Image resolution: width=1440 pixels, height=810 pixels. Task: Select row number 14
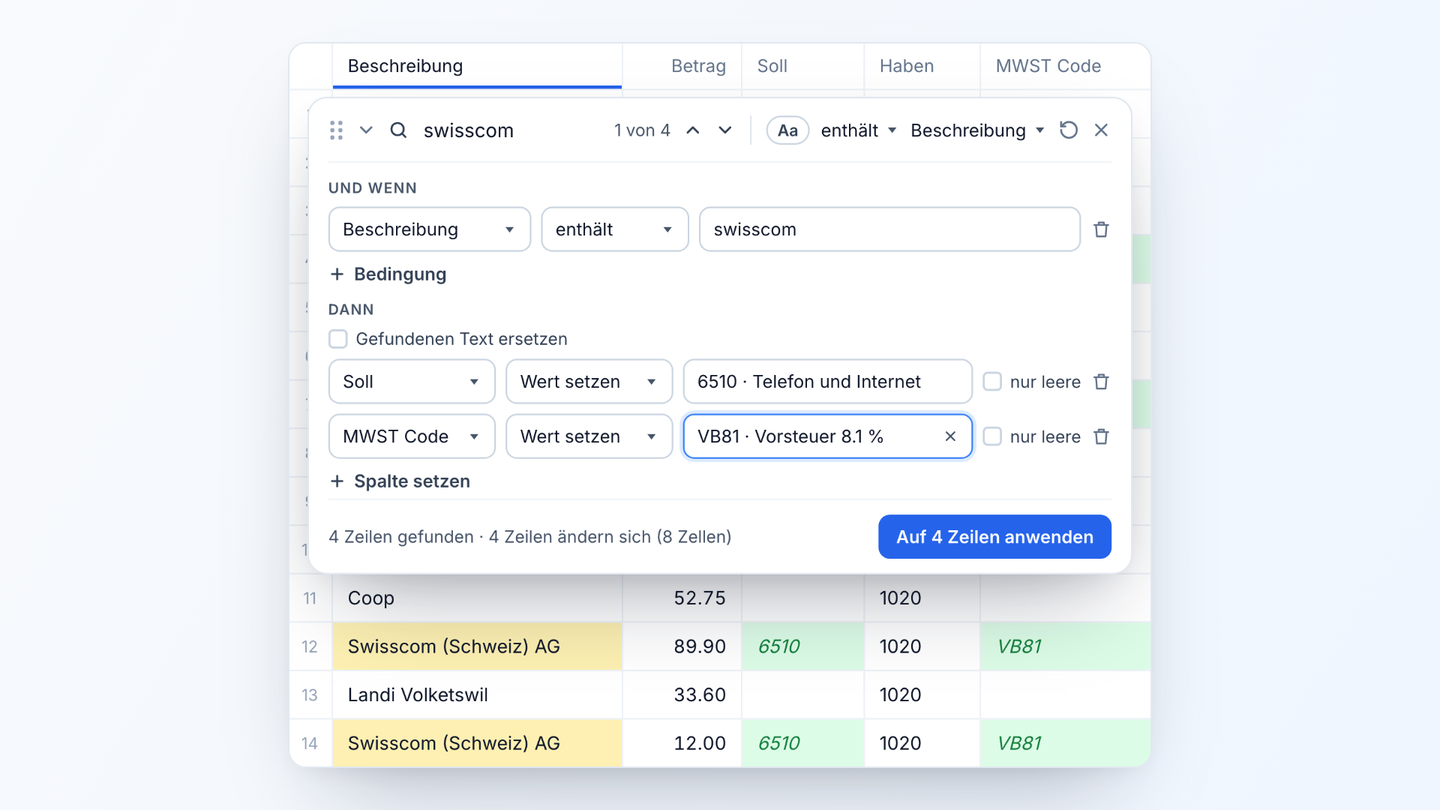[310, 743]
